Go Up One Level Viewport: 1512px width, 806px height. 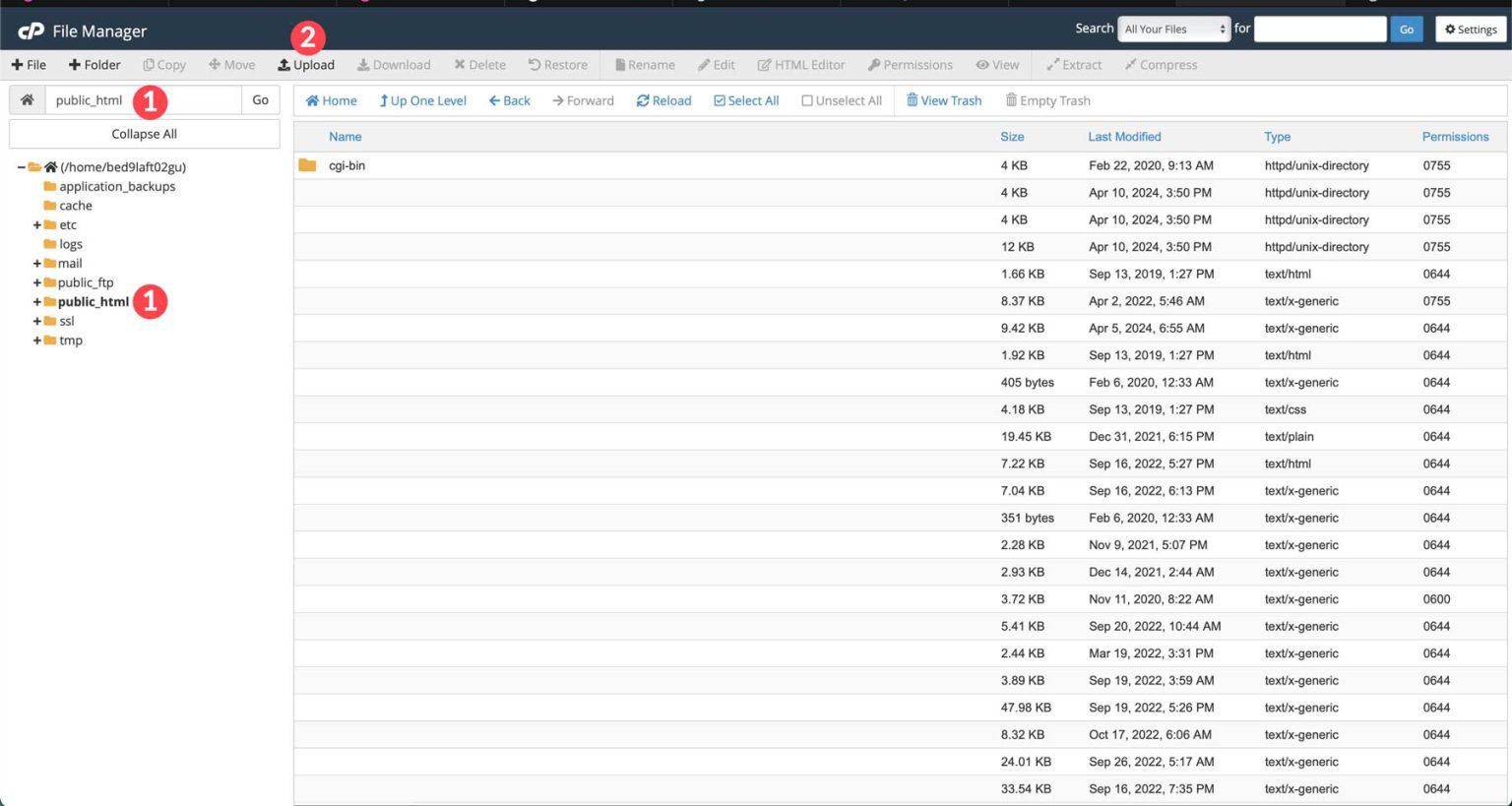[422, 100]
